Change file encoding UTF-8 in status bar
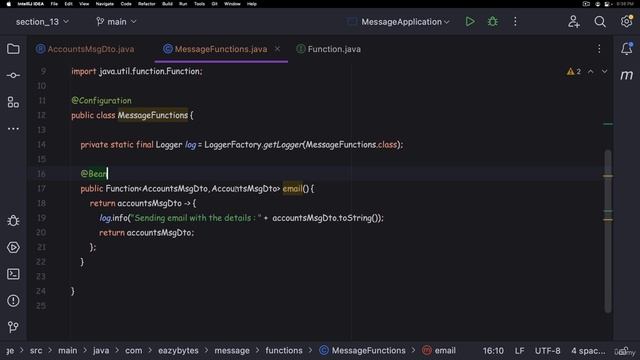640x360 pixels. pyautogui.click(x=547, y=351)
